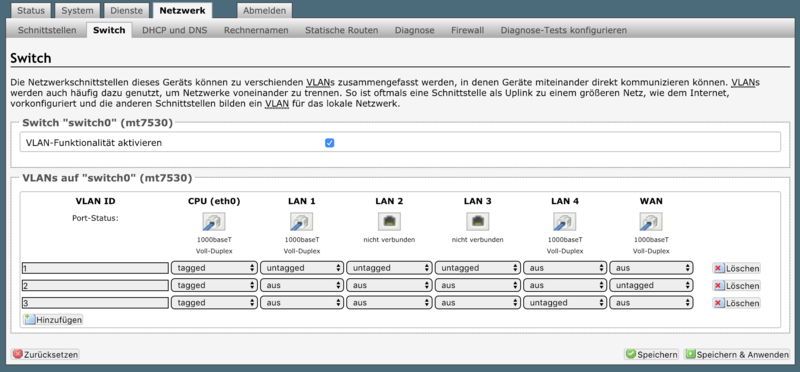Open VLAN 1 CPU (eth0) dropdown
The width and height of the screenshot is (800, 372).
(x=214, y=268)
